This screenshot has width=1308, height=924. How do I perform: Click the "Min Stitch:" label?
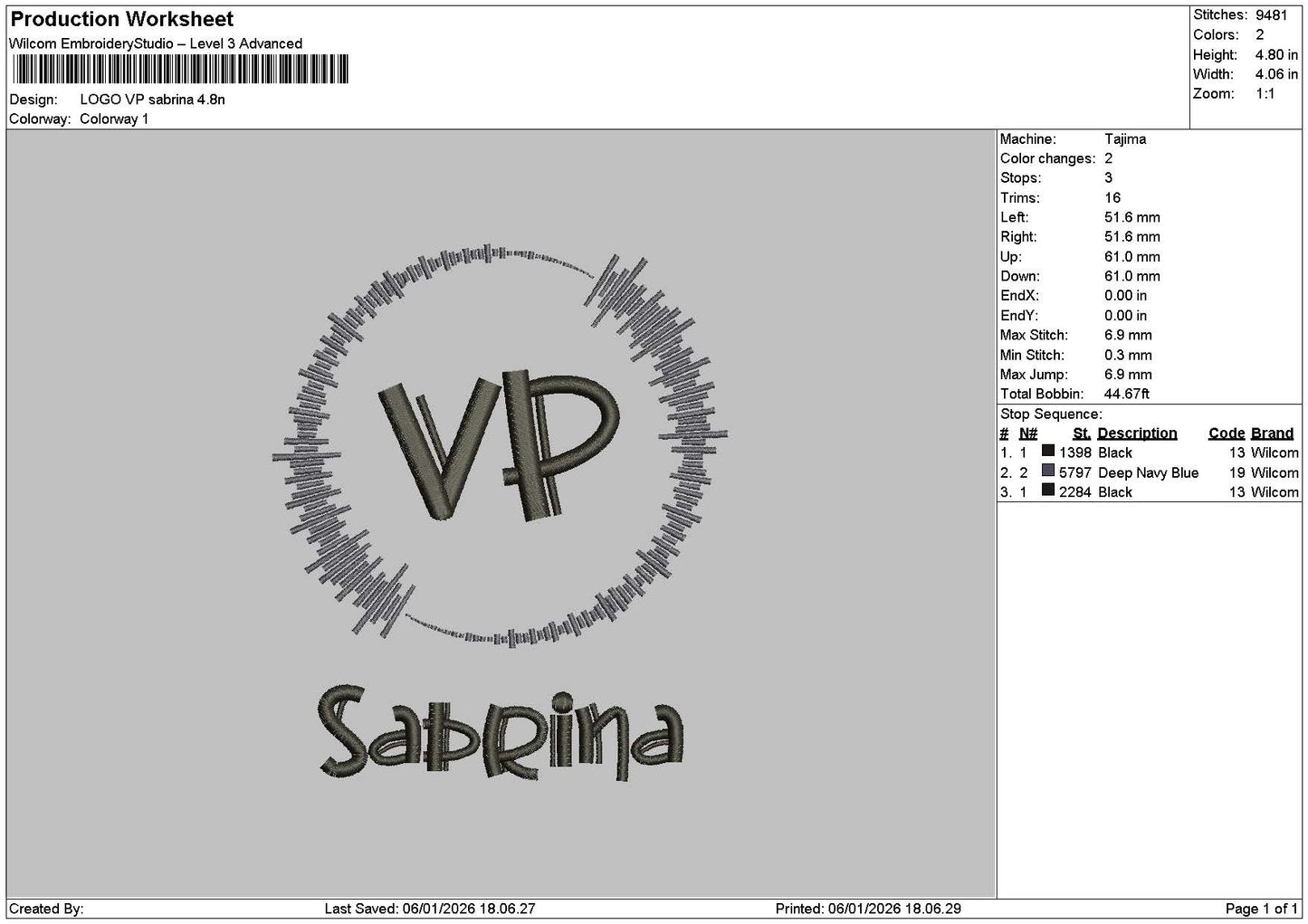pyautogui.click(x=1032, y=356)
